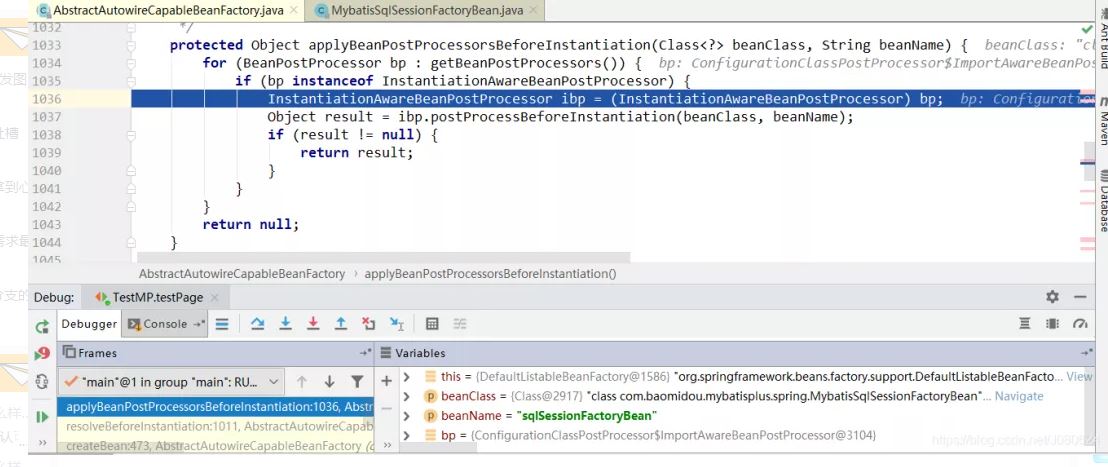Toggle the frames filter funnel icon
1108x467 pixels.
tap(357, 381)
